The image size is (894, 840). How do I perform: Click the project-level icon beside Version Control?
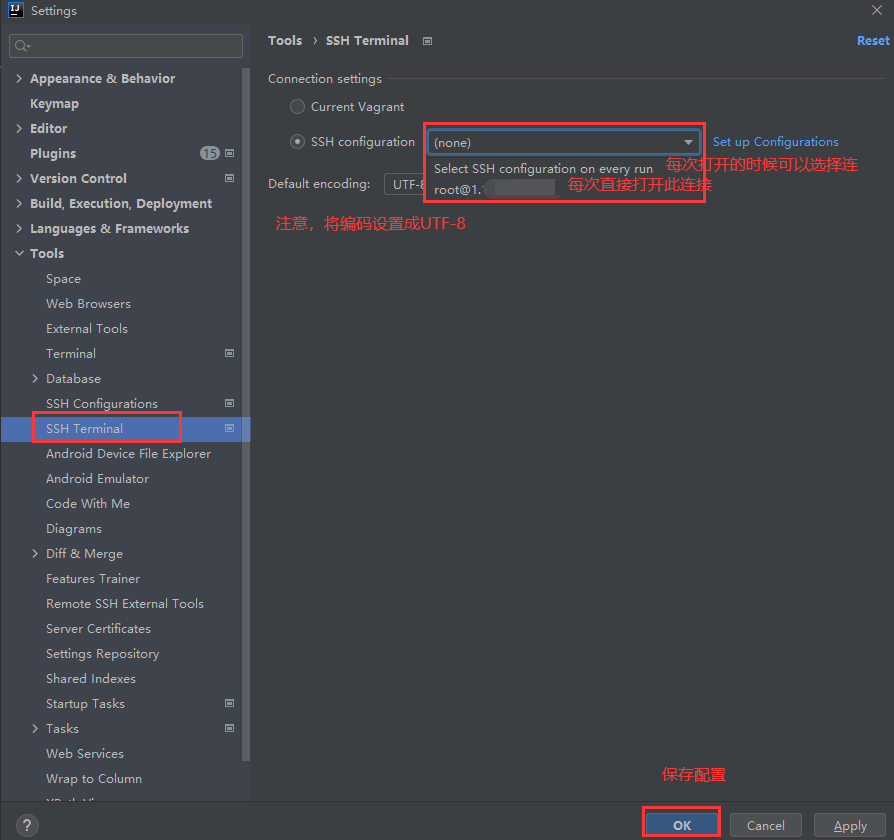229,178
